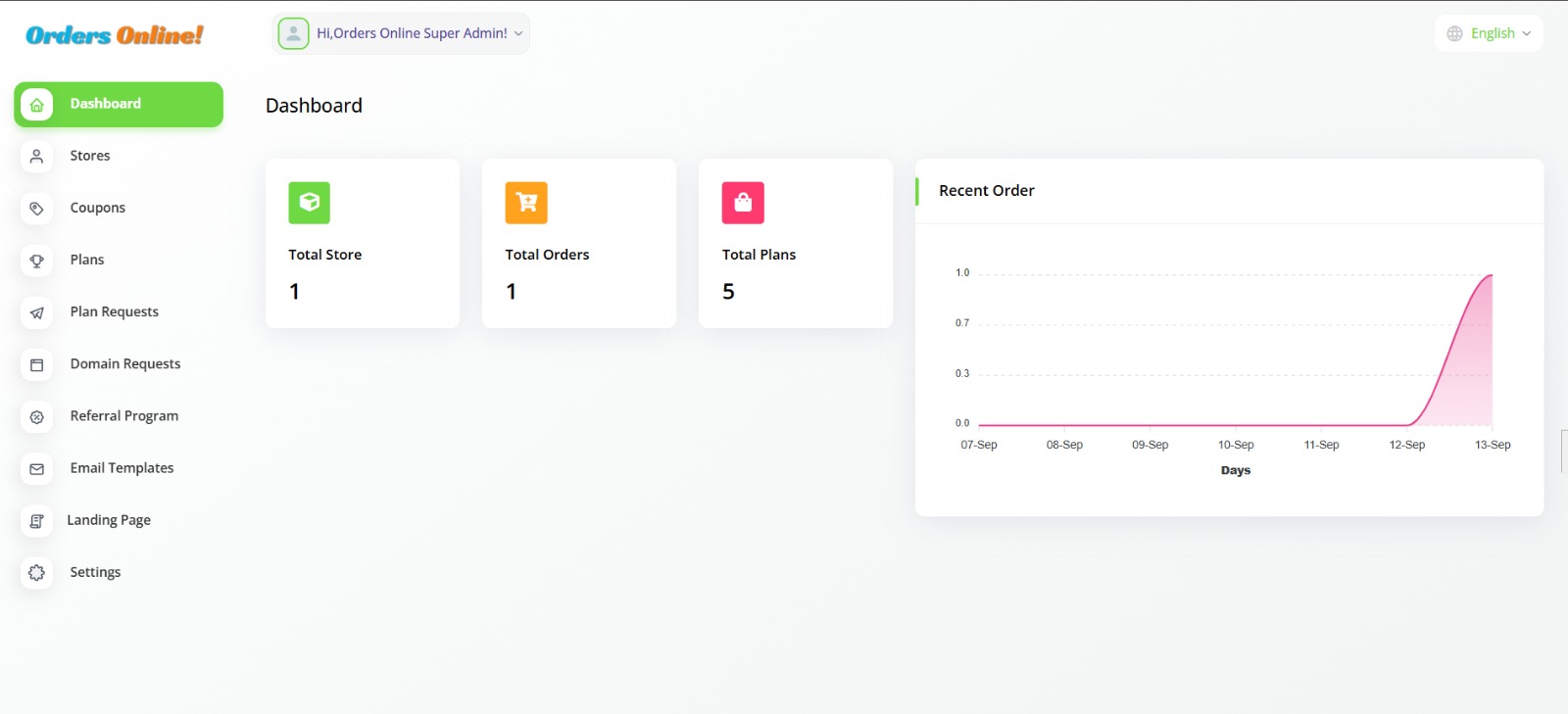Click the Landing Page document icon

(36, 521)
